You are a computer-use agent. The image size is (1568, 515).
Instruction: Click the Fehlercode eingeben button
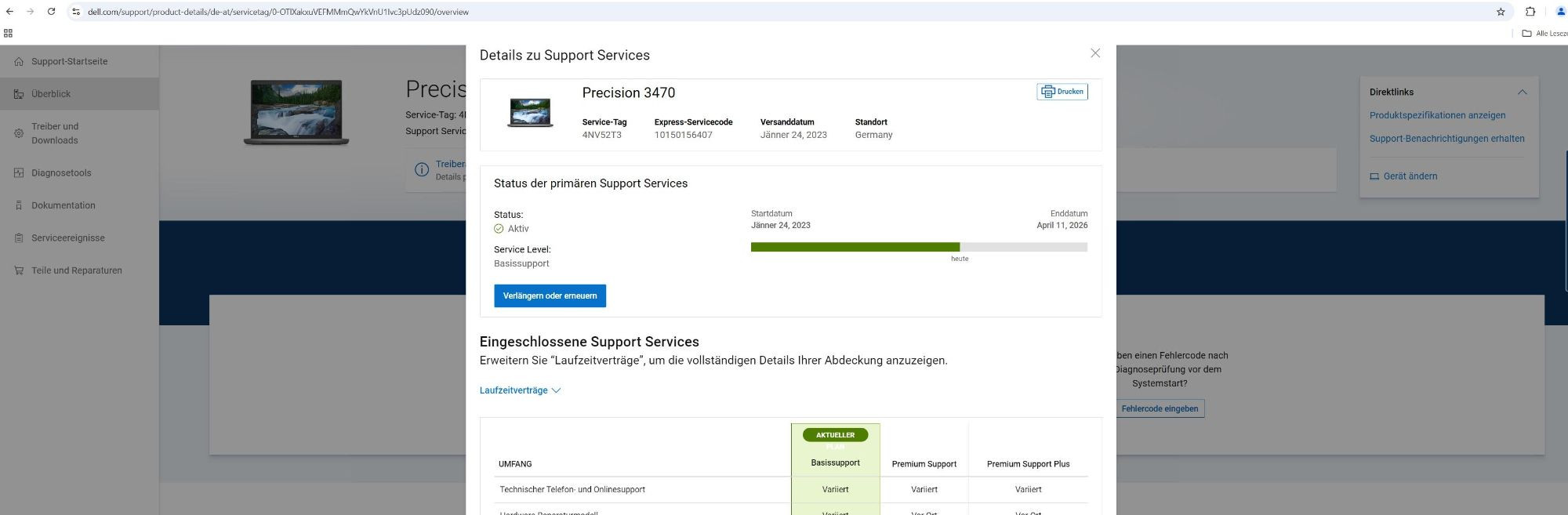pyautogui.click(x=1160, y=408)
